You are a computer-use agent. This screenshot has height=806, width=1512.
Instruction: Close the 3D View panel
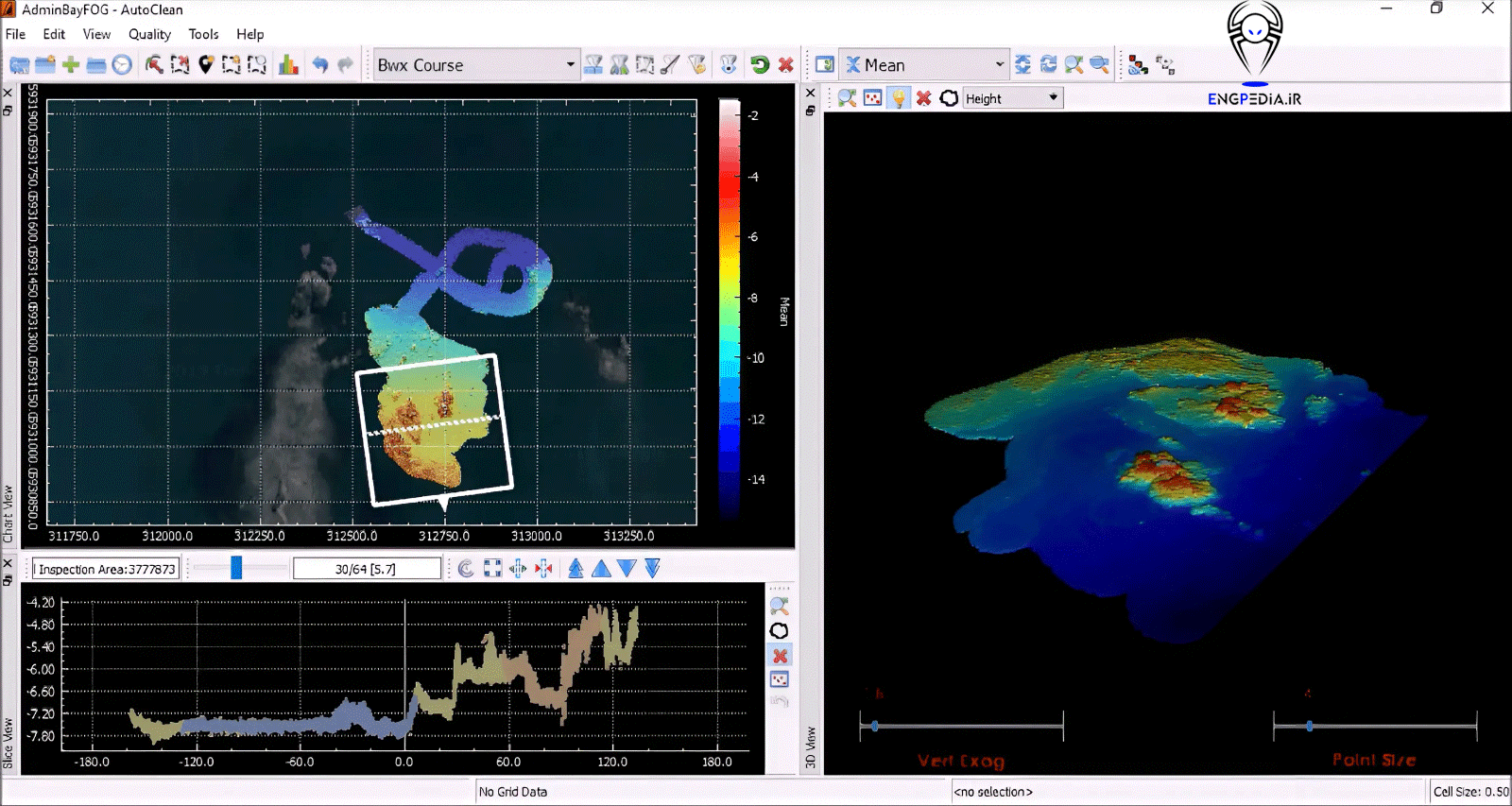pyautogui.click(x=810, y=93)
